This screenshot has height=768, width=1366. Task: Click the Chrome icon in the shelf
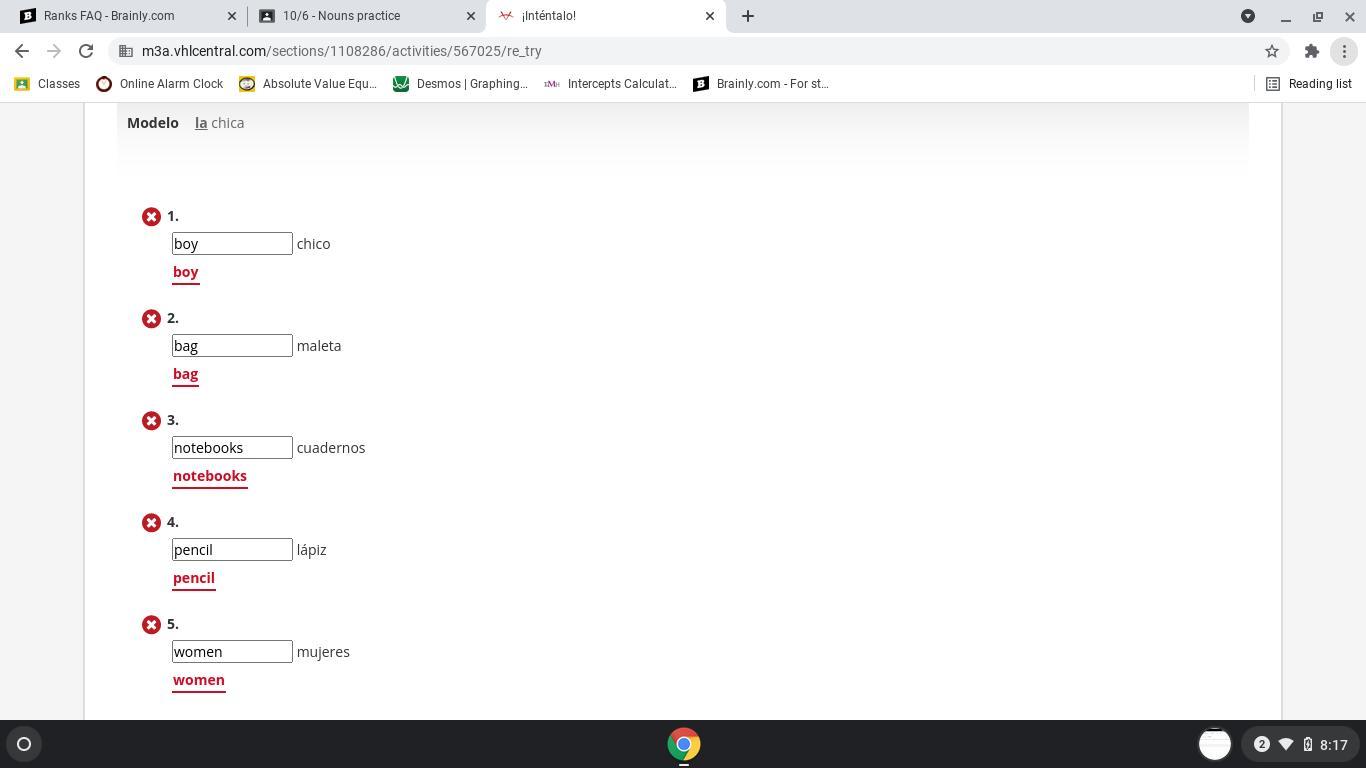click(x=684, y=744)
